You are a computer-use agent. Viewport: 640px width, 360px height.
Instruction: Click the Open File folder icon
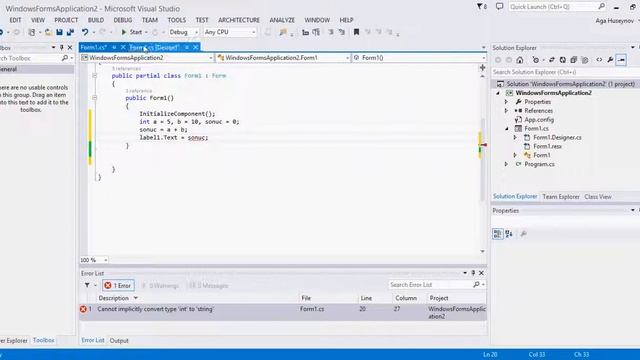pyautogui.click(x=48, y=32)
